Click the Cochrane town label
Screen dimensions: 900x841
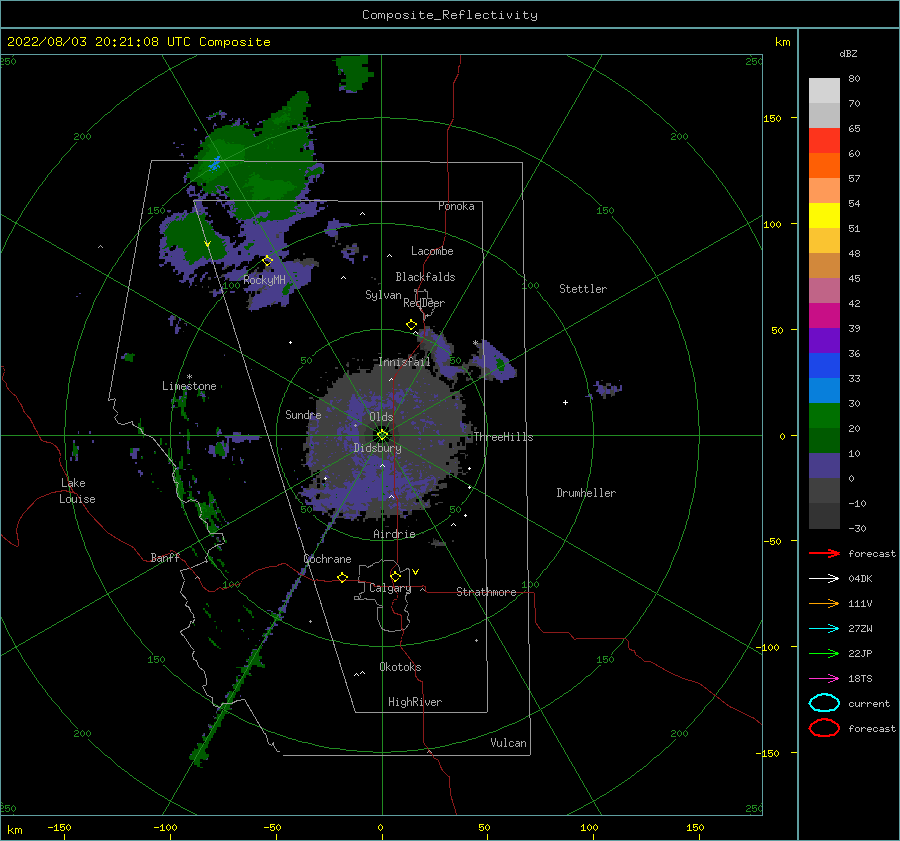327,559
